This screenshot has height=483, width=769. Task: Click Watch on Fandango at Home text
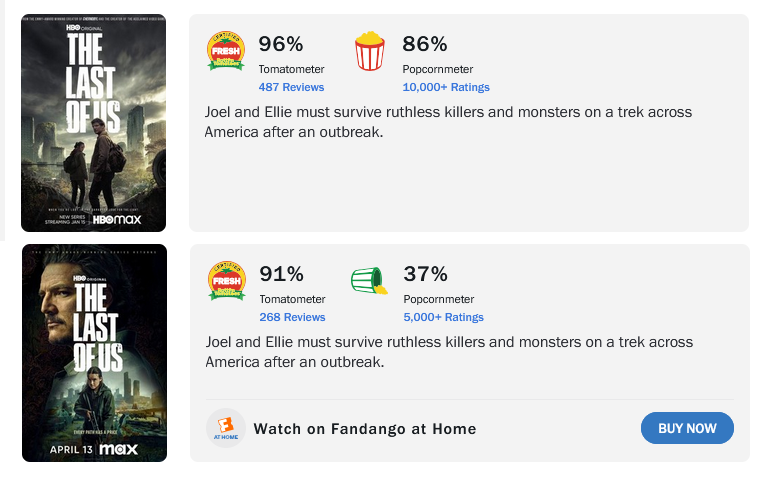pyautogui.click(x=365, y=429)
